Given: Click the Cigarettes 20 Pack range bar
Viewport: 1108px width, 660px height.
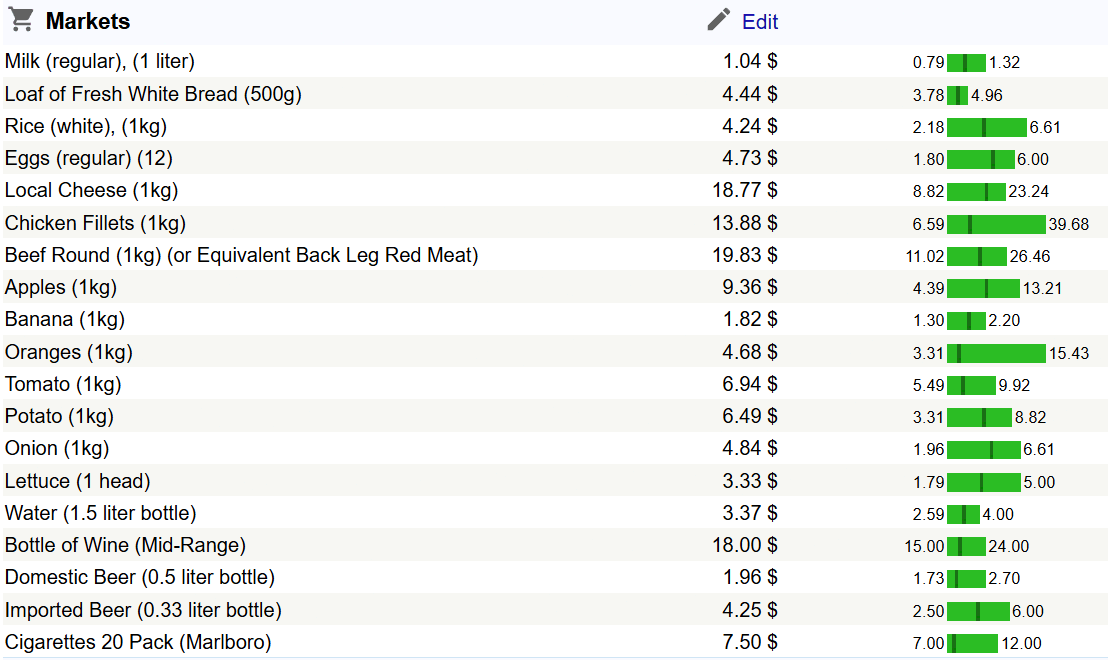Looking at the screenshot, I should click(972, 644).
